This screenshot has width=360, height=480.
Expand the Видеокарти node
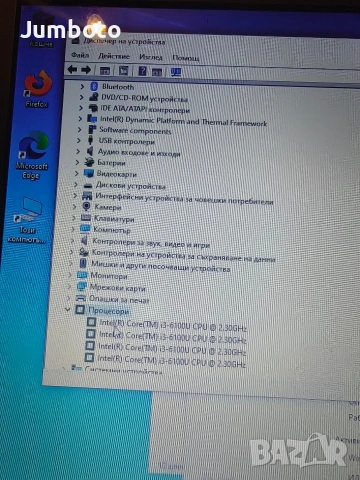click(77, 173)
